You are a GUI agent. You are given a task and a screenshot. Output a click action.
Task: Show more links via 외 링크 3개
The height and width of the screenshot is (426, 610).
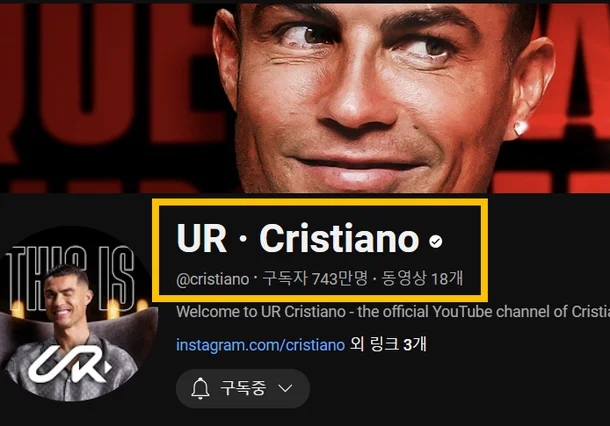pos(388,345)
